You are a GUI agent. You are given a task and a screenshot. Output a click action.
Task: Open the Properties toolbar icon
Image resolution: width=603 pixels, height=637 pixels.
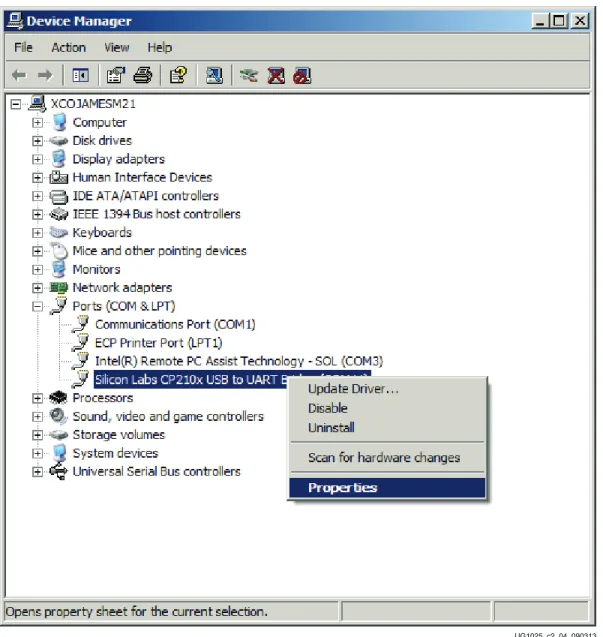116,75
